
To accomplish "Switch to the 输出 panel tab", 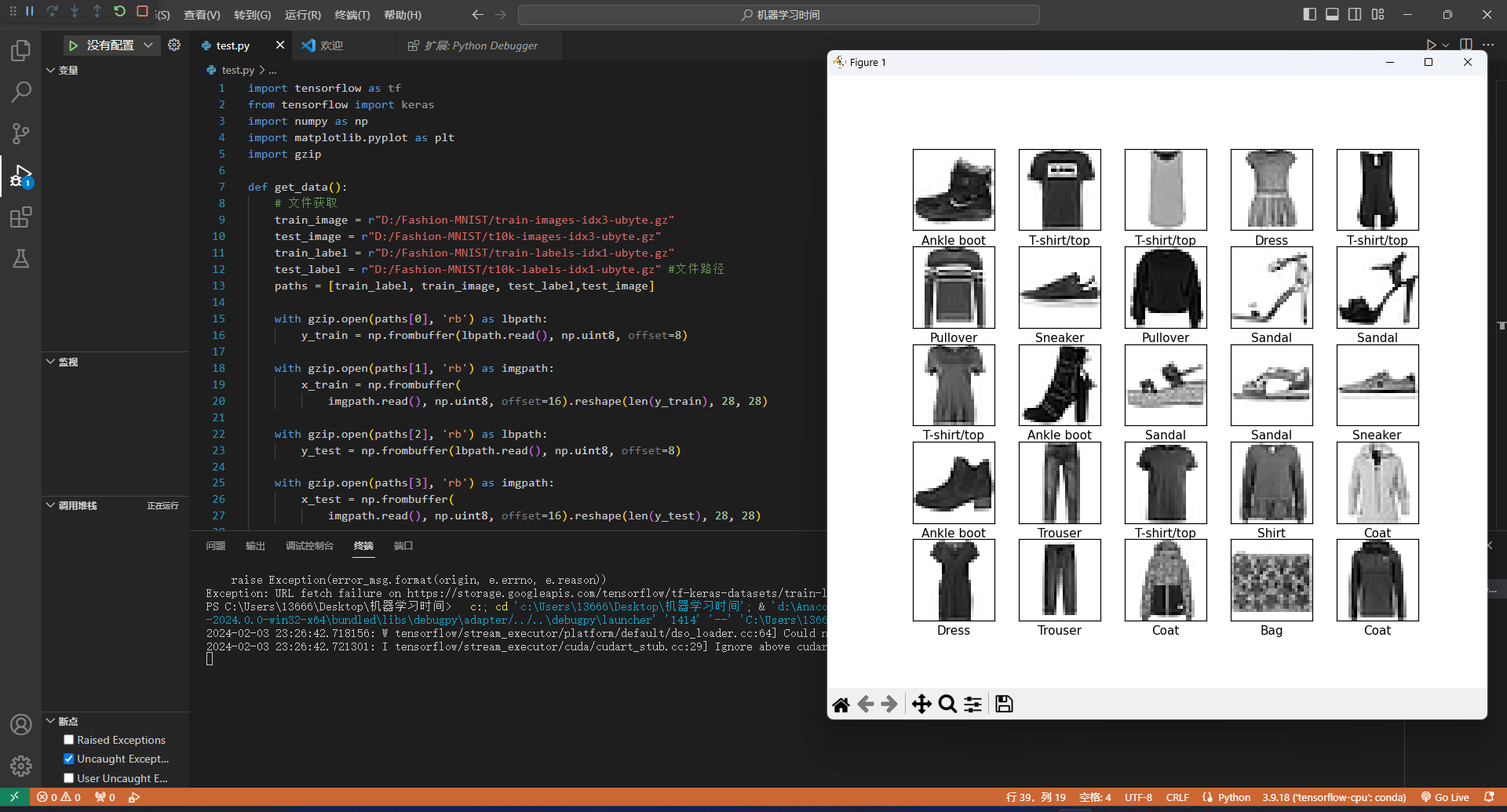I will coord(255,546).
